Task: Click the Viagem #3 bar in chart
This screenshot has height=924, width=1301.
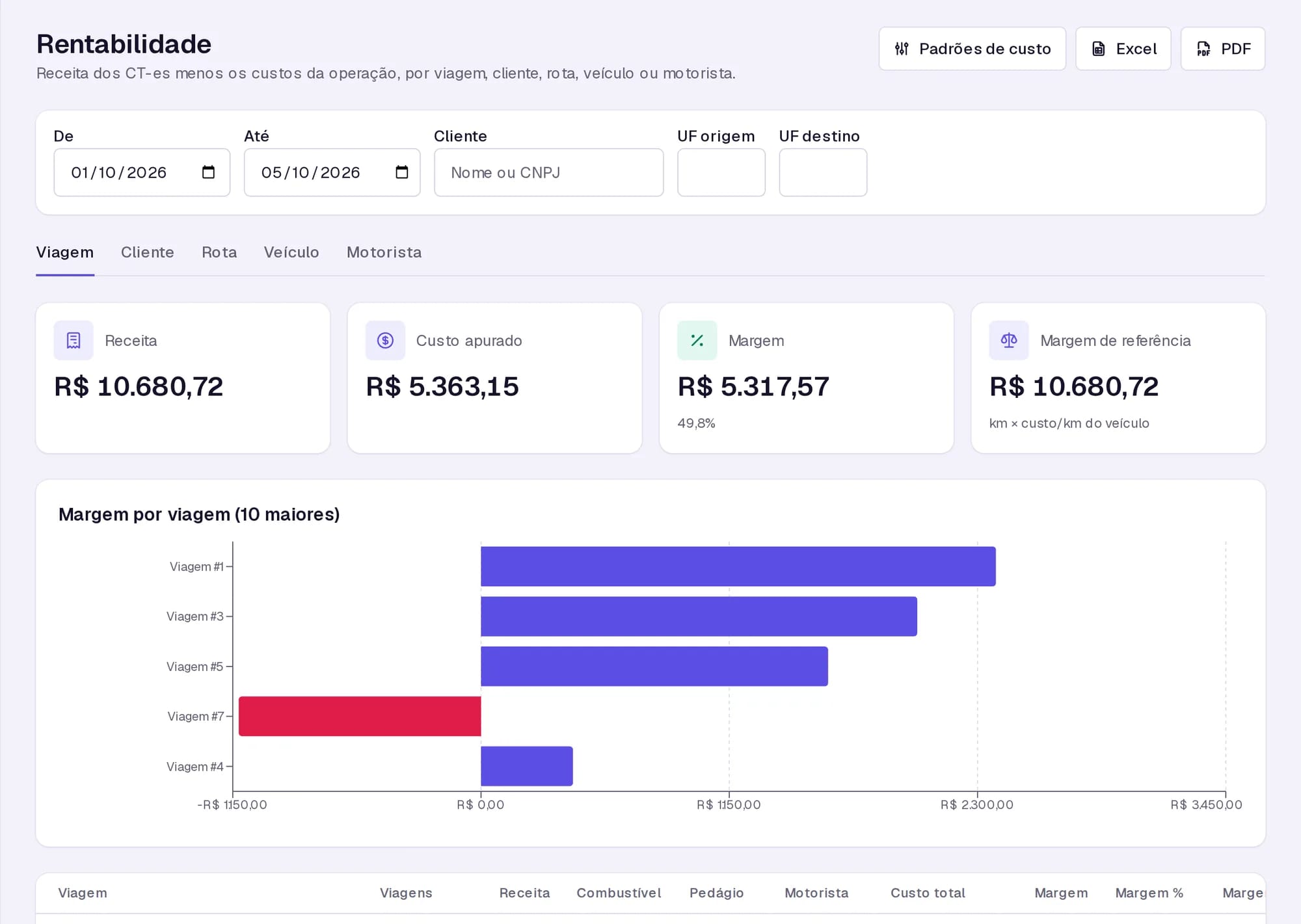Action: click(x=699, y=616)
